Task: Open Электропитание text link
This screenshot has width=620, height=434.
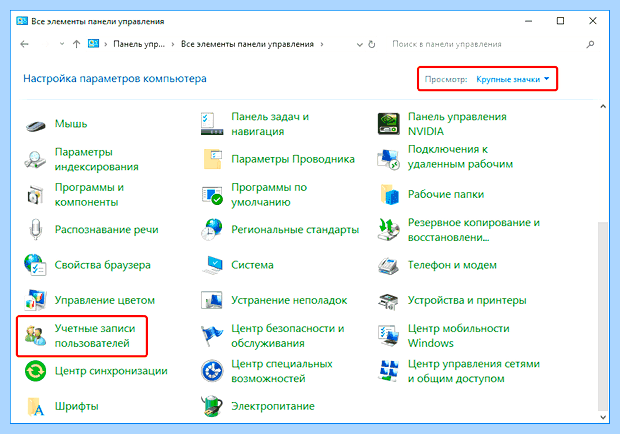Action: (273, 406)
